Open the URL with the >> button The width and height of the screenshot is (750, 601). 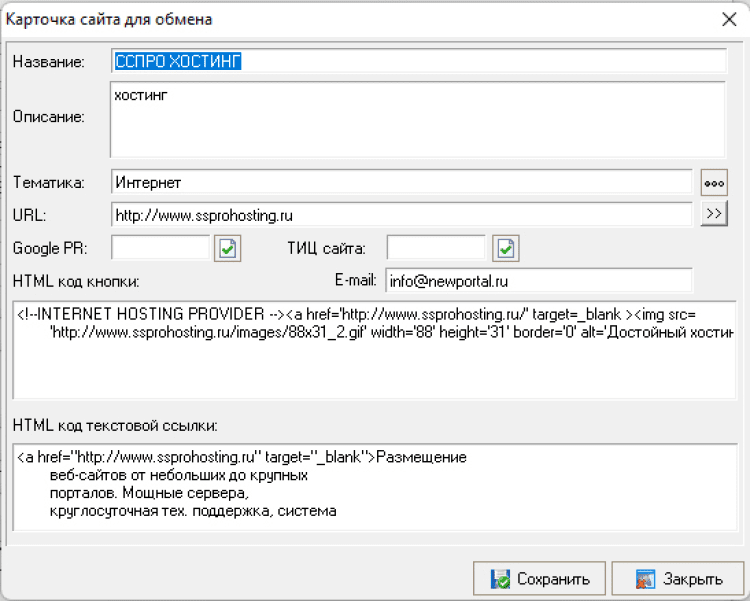pos(714,213)
